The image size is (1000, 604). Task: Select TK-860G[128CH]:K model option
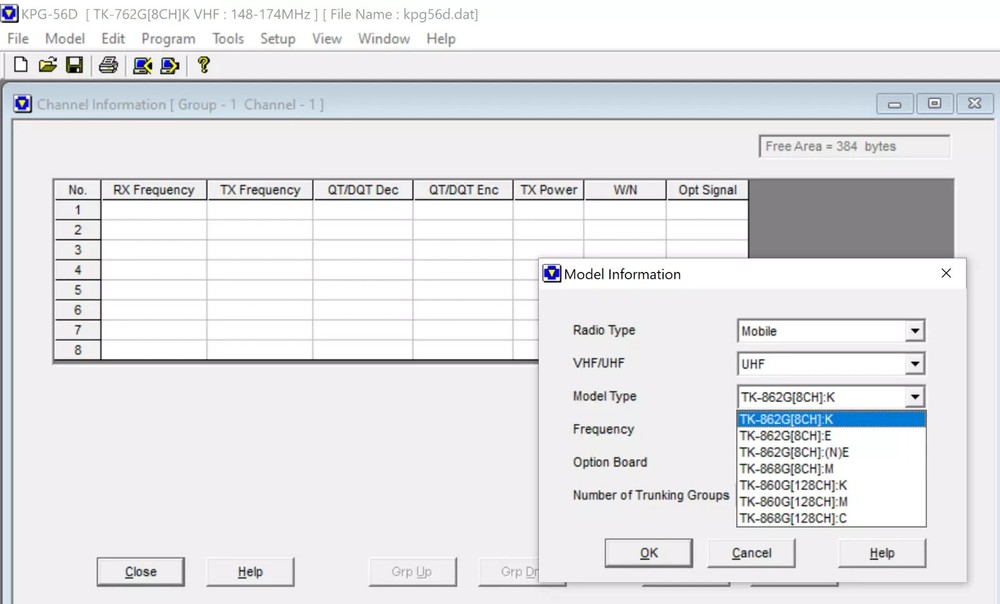pyautogui.click(x=831, y=485)
